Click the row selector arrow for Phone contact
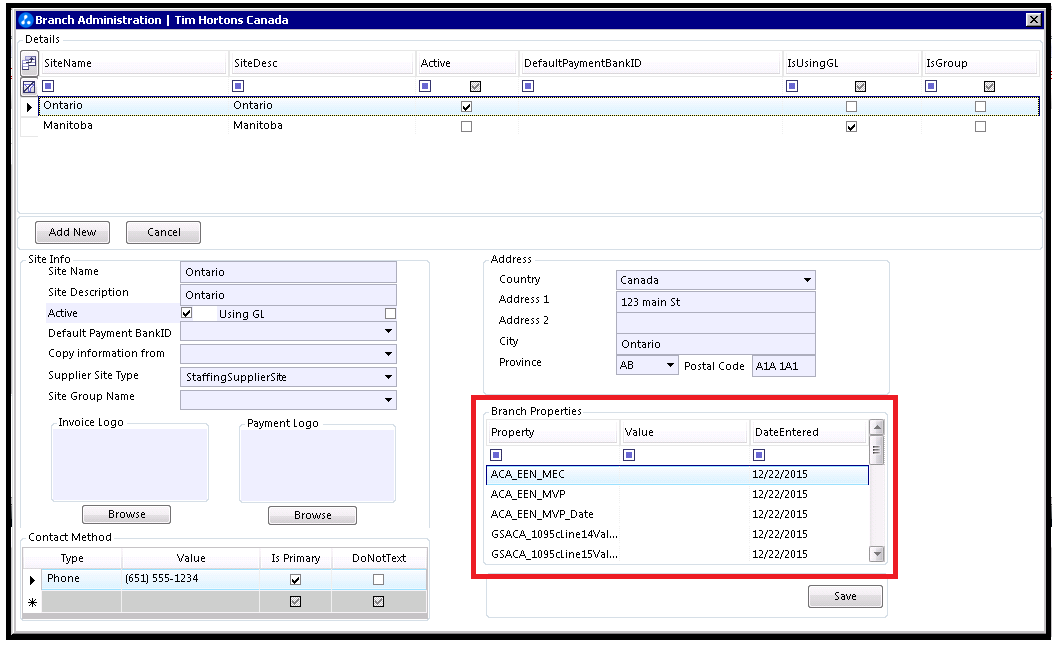Screen dimensions: 1057x645 point(32,580)
